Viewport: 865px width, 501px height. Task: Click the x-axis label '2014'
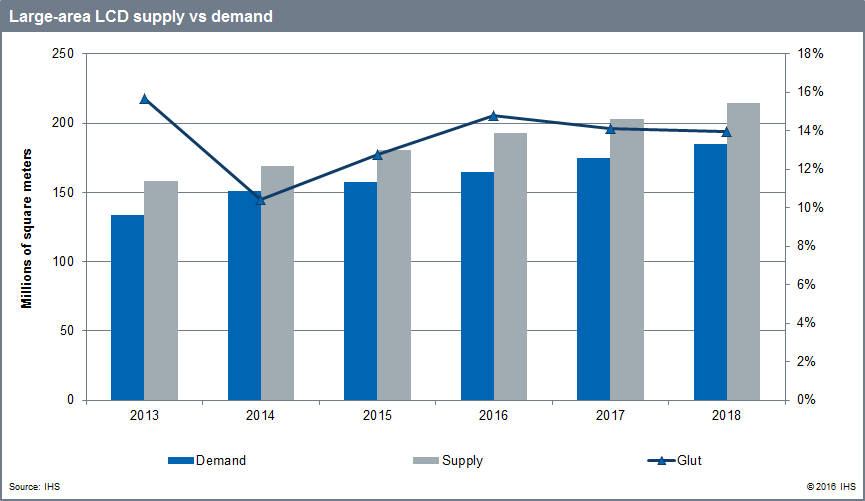(x=260, y=415)
